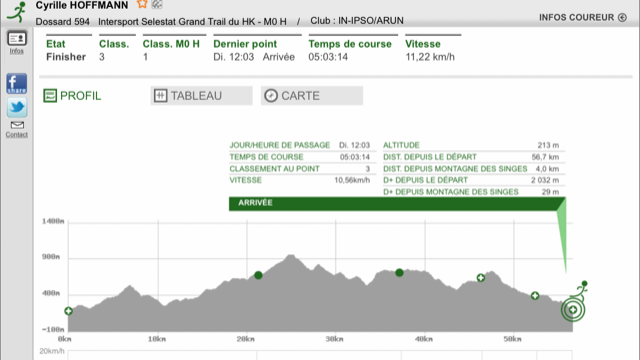Switch to the TABLEAU tab
The image size is (640, 360).
[x=202, y=96]
